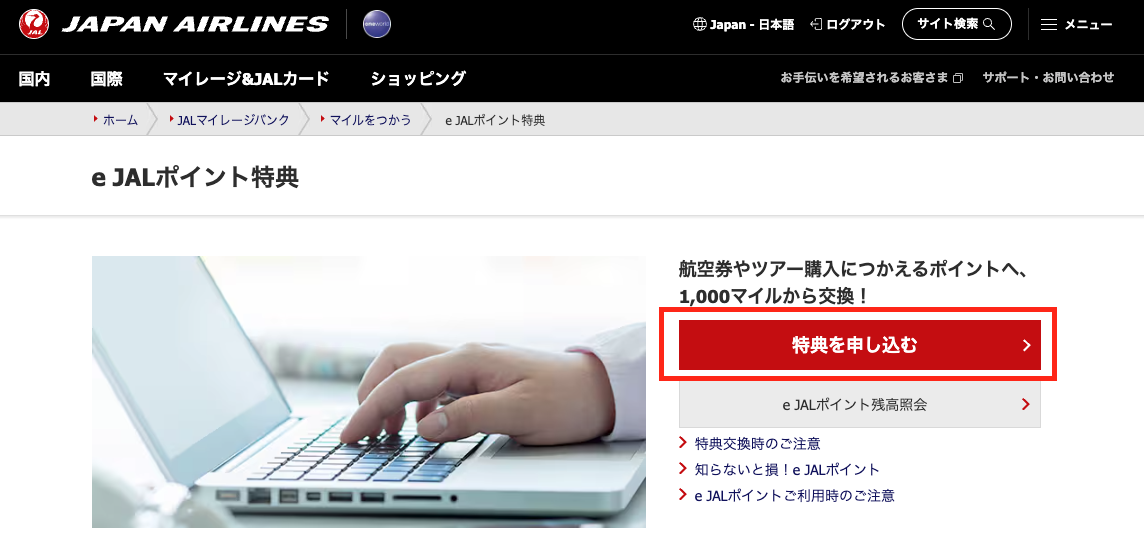
Task: Open the 国際 navigation menu
Action: [107, 78]
